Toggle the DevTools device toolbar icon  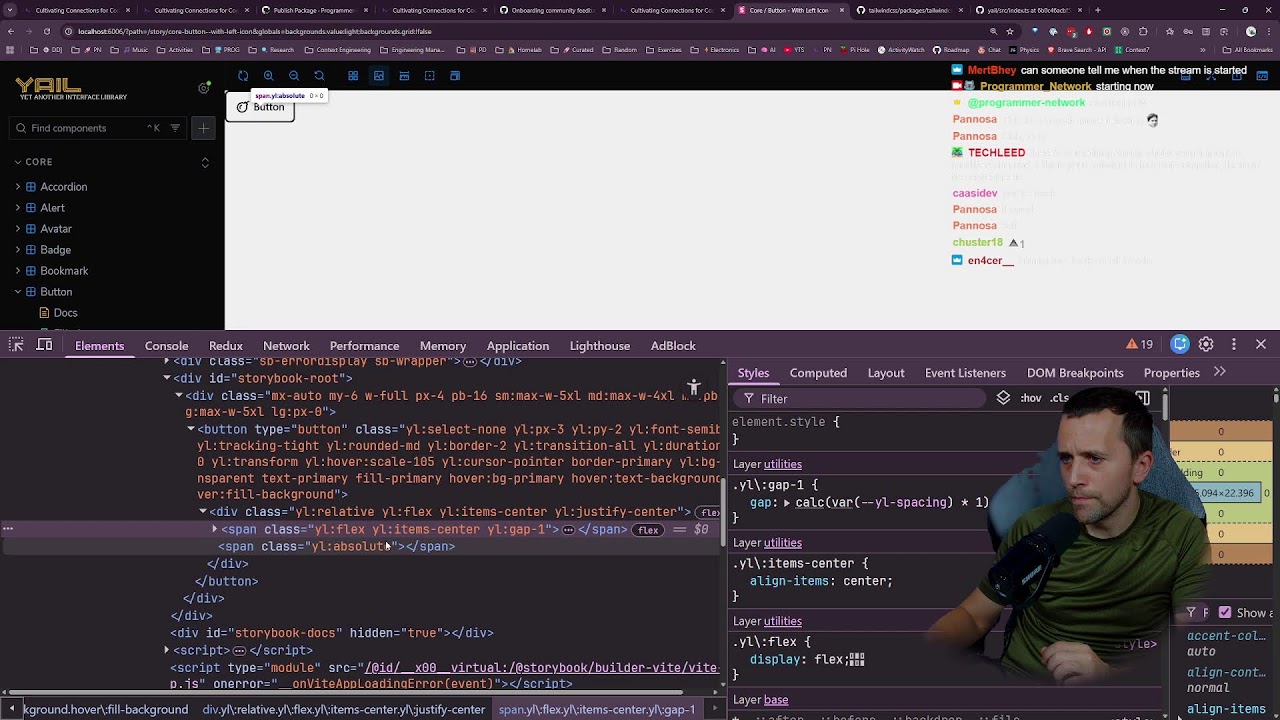pos(44,345)
